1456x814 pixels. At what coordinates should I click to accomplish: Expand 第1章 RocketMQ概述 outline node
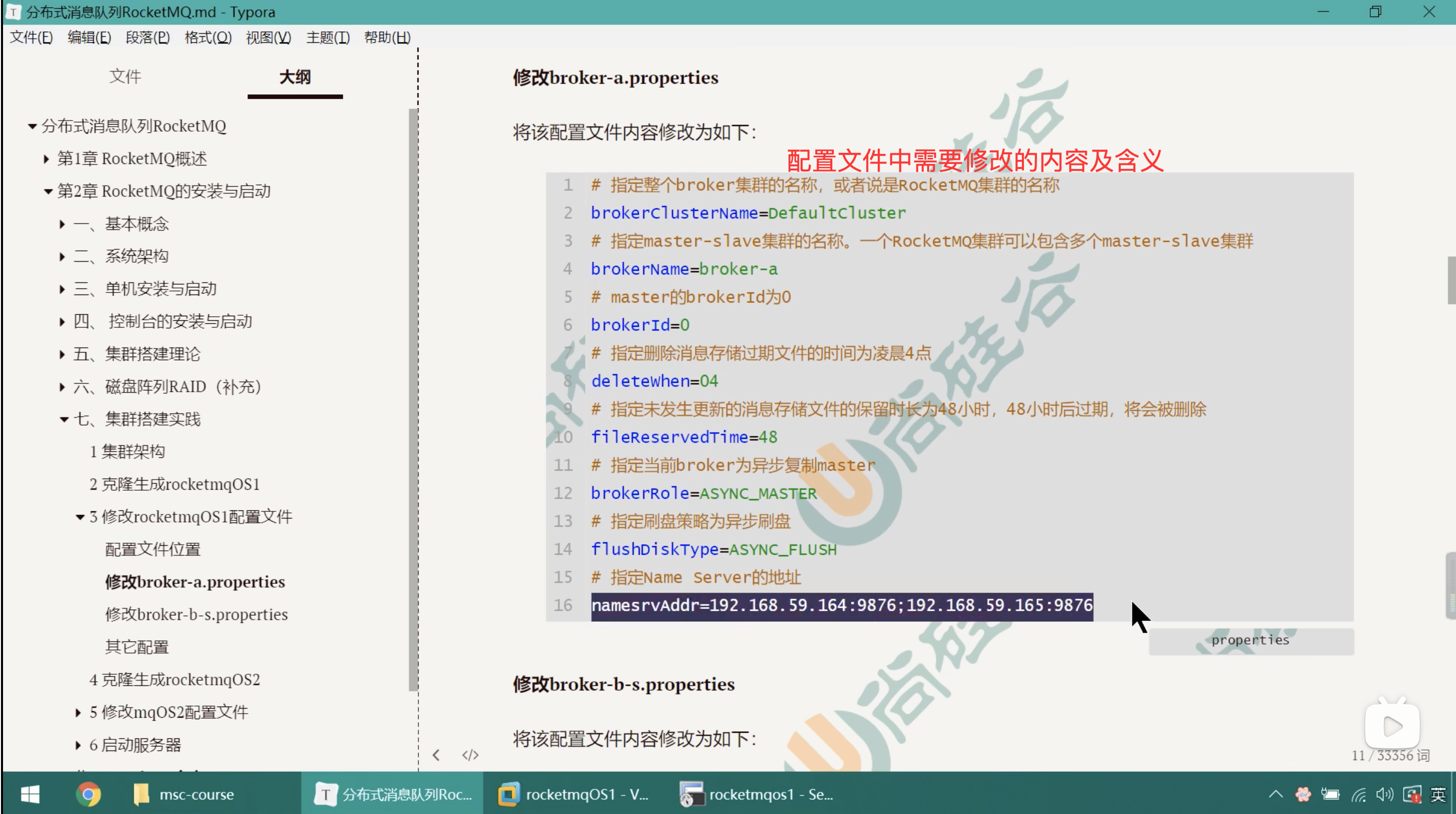[x=46, y=159]
